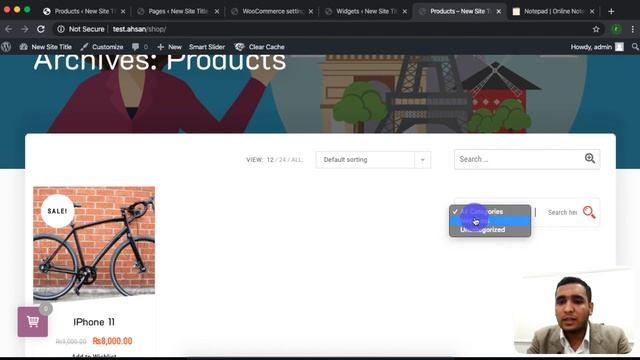Click the Not Secure site info icon

[61, 29]
